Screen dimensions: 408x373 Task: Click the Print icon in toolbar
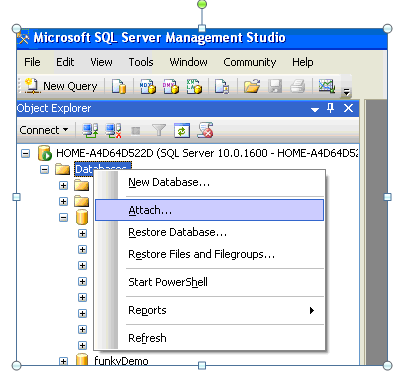click(297, 86)
